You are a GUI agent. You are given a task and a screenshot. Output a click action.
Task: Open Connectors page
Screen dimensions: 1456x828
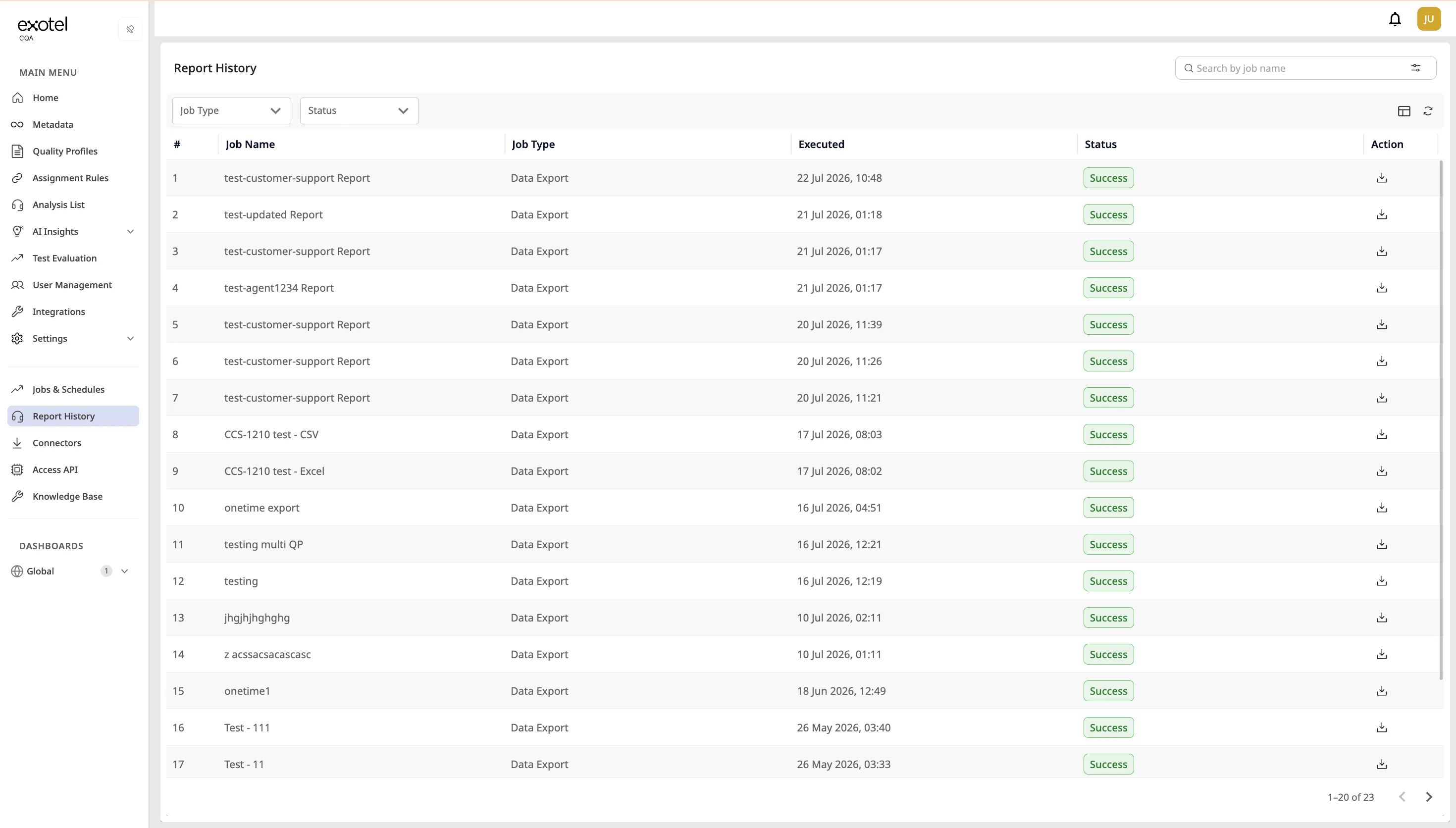[x=73, y=443]
